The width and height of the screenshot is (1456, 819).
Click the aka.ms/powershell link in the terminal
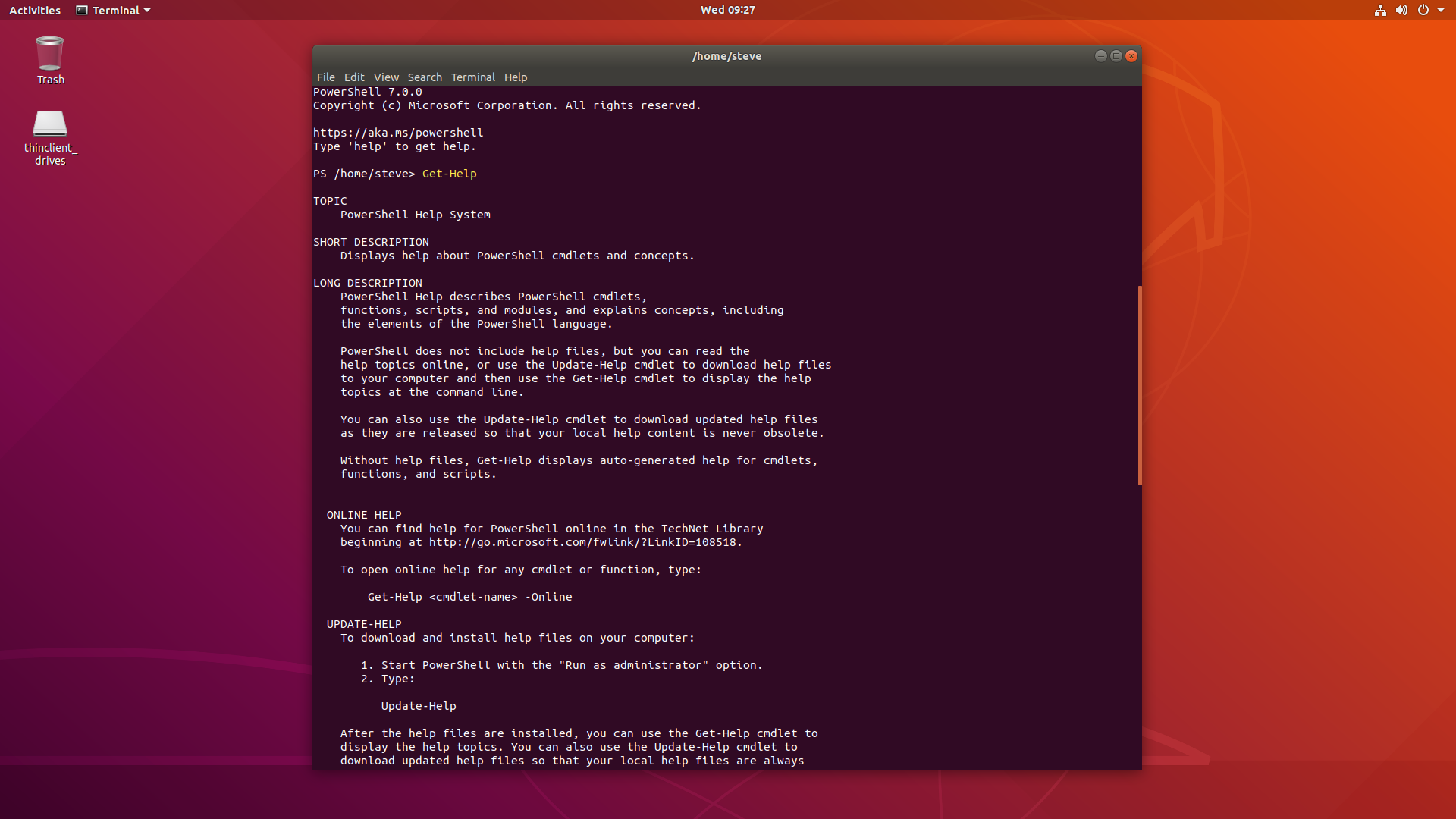coord(397,132)
